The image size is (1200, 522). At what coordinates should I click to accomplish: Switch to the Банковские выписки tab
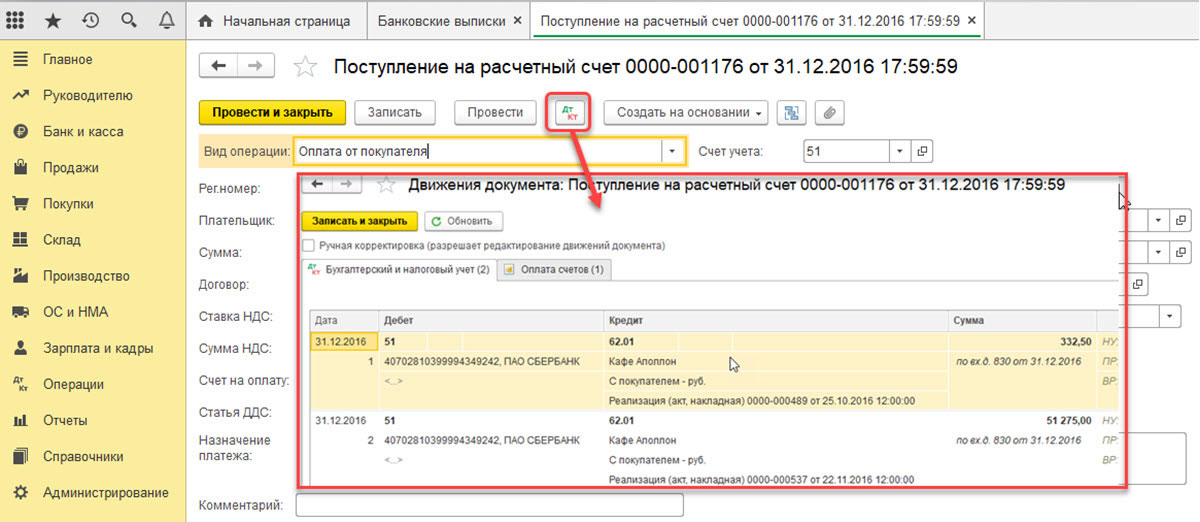pos(443,20)
